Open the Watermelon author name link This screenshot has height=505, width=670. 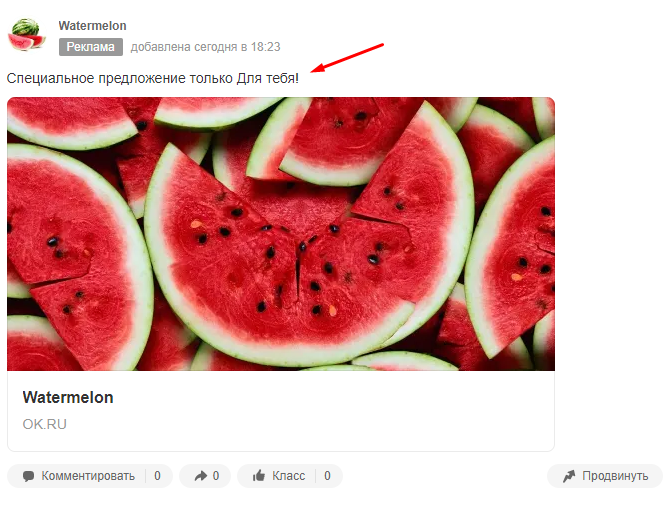click(92, 26)
